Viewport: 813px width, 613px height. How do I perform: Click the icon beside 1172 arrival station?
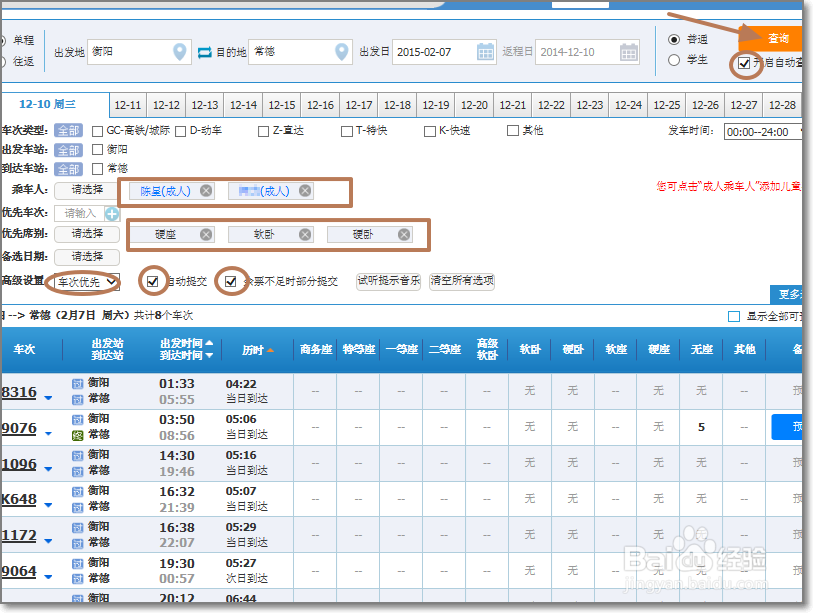77,543
